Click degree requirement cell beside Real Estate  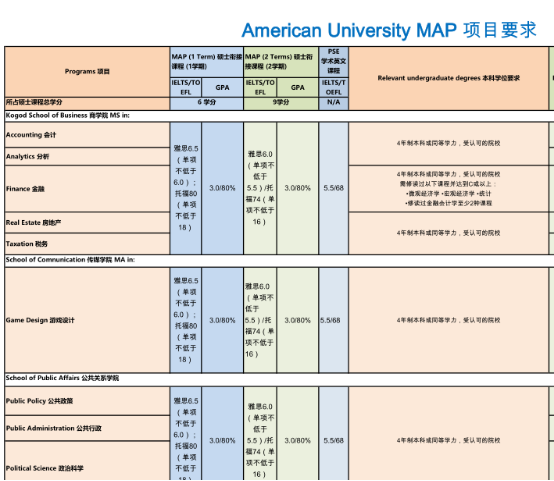[x=449, y=233]
